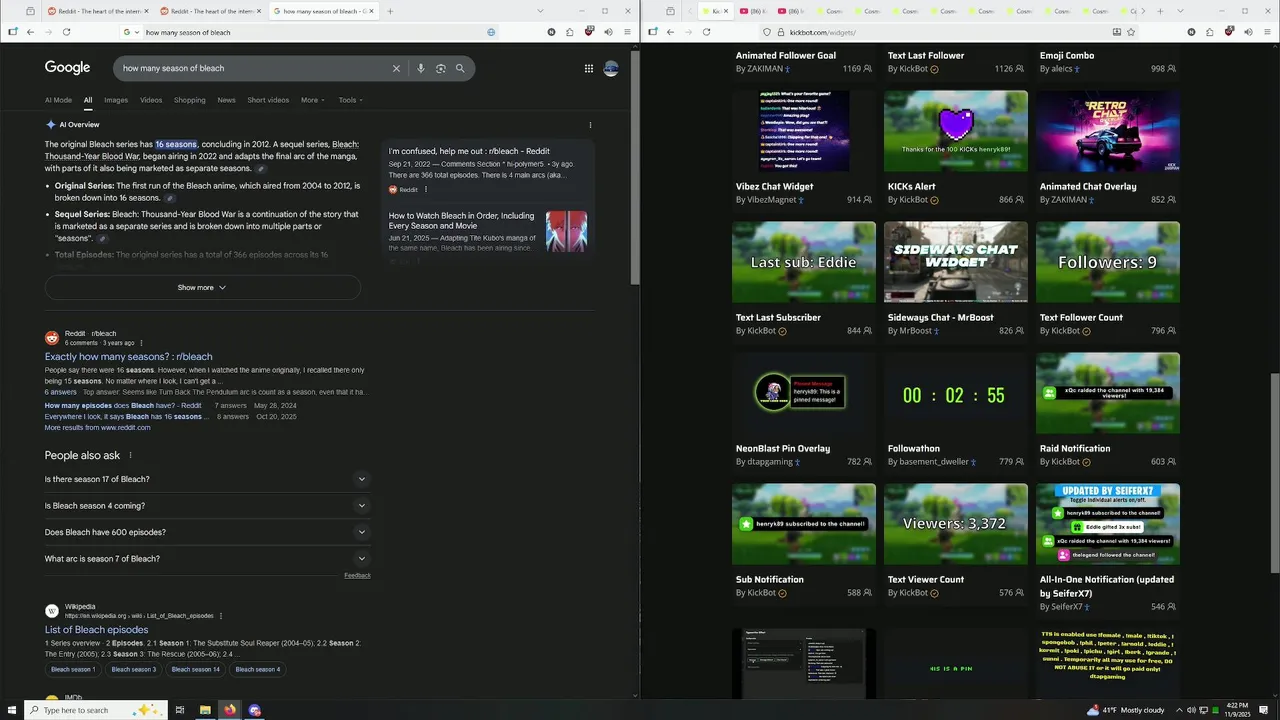Open 'Exactly how many seasons? : r/bleach' link
Image resolution: width=1280 pixels, height=720 pixels.
pos(128,357)
